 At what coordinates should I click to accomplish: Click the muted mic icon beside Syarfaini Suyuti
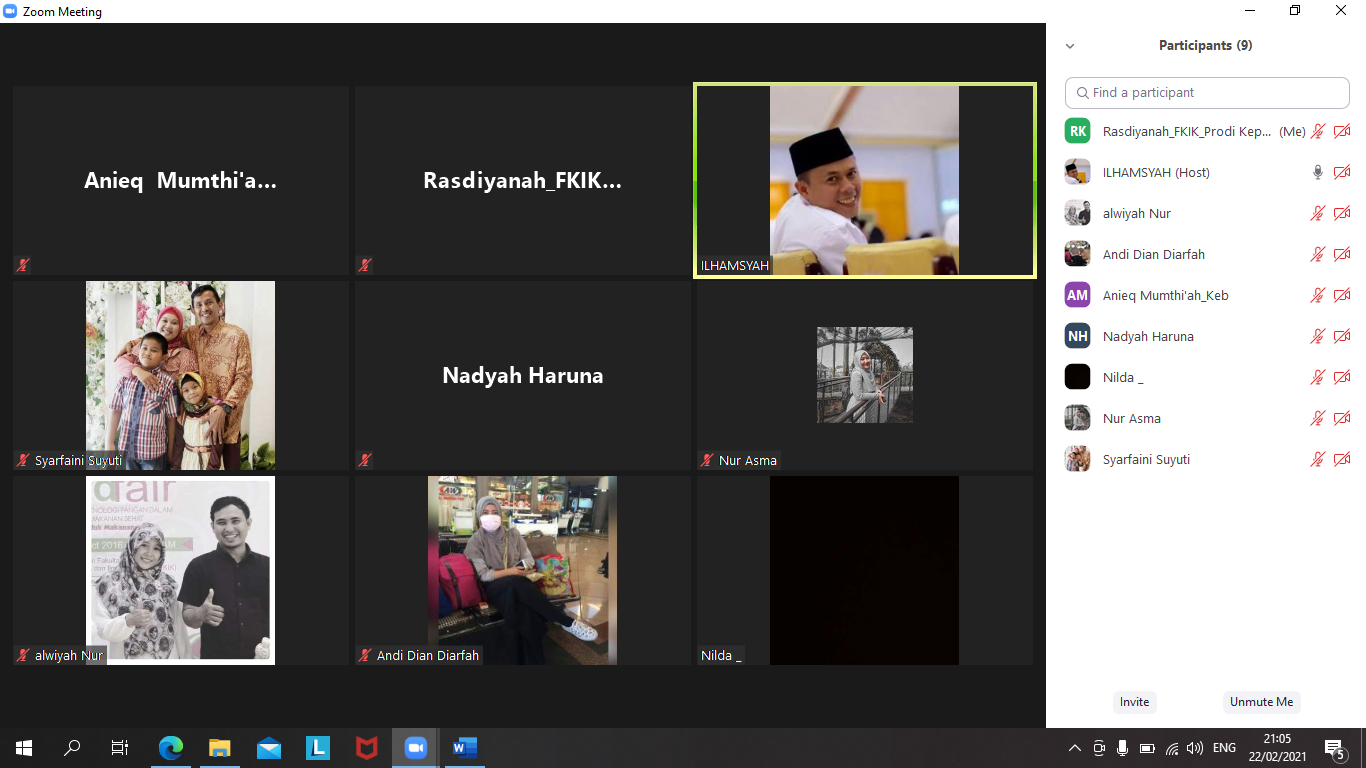pyautogui.click(x=1318, y=459)
